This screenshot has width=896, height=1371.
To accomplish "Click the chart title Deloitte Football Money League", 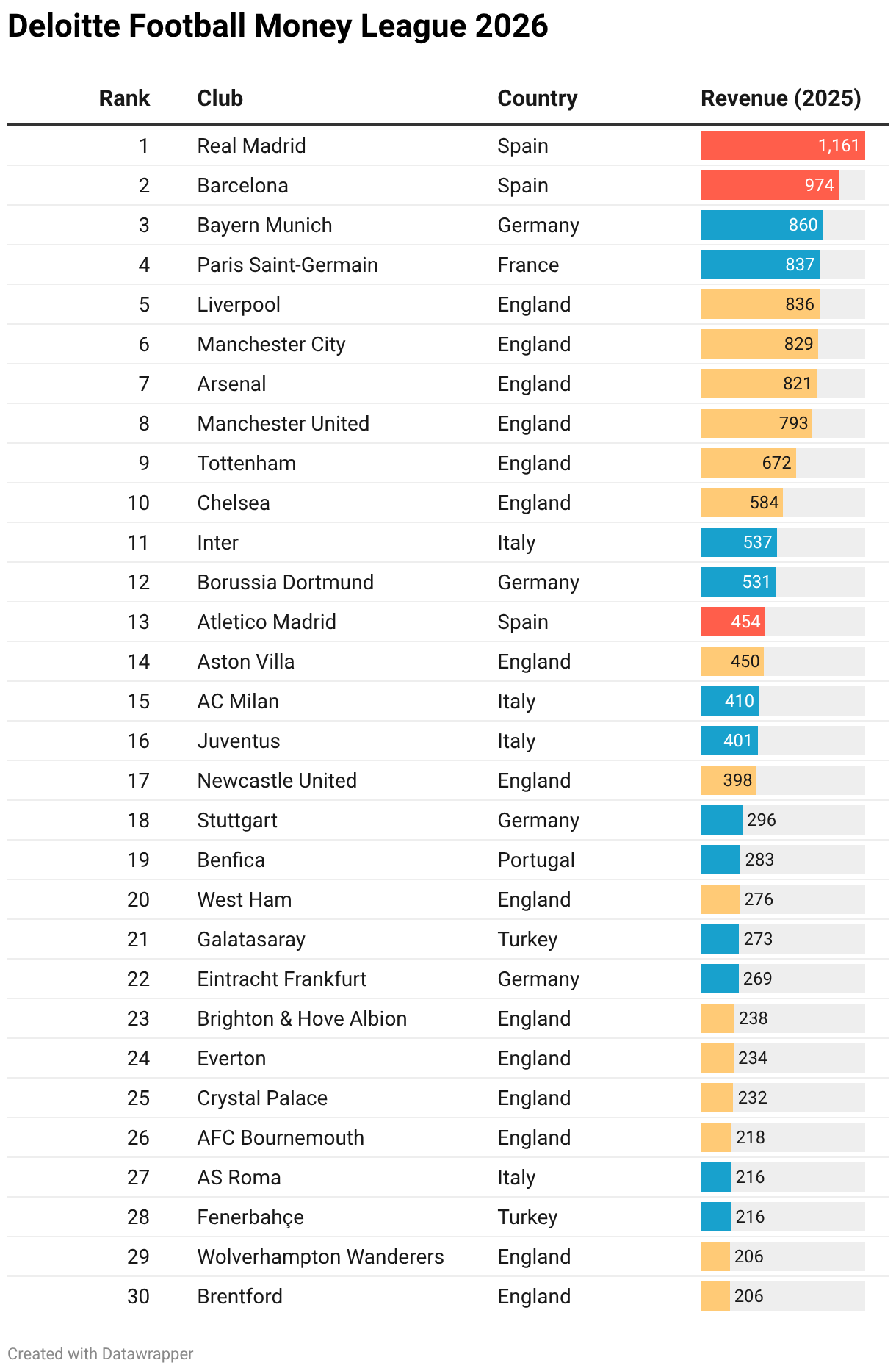I will coord(277,26).
